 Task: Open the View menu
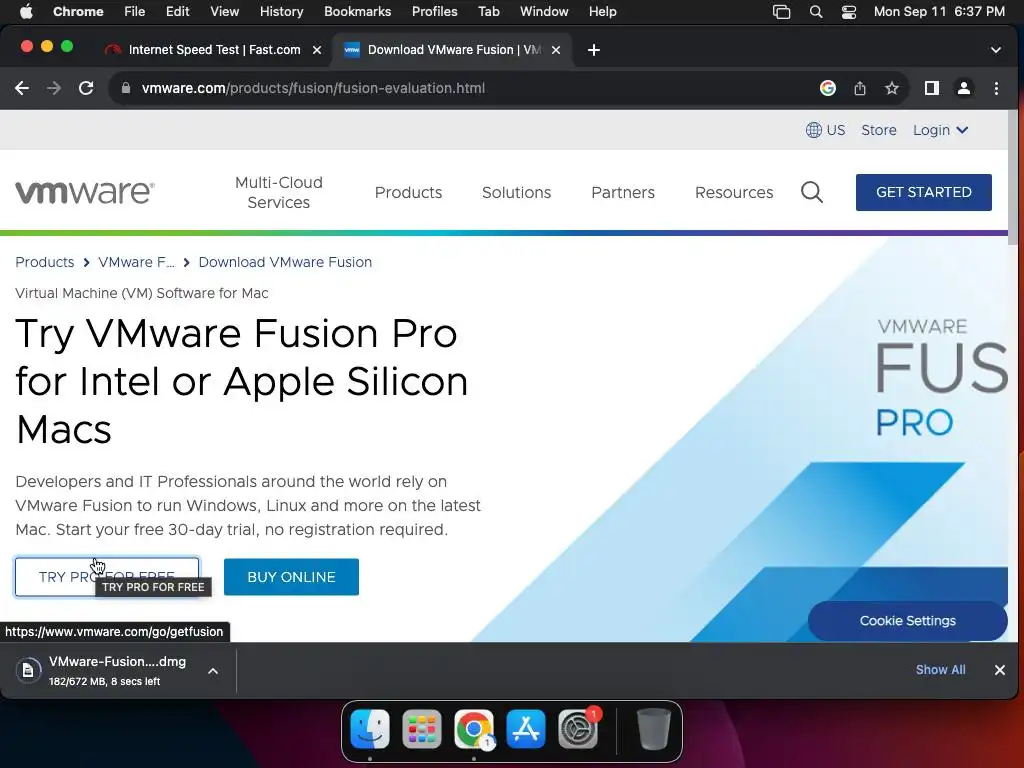pos(224,11)
